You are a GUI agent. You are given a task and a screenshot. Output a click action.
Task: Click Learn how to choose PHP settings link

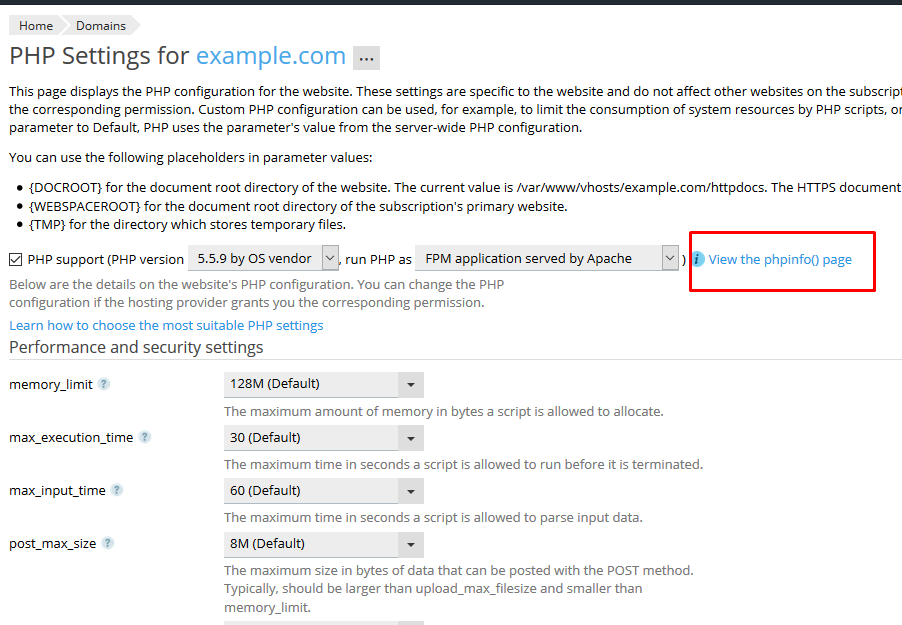[x=166, y=325]
